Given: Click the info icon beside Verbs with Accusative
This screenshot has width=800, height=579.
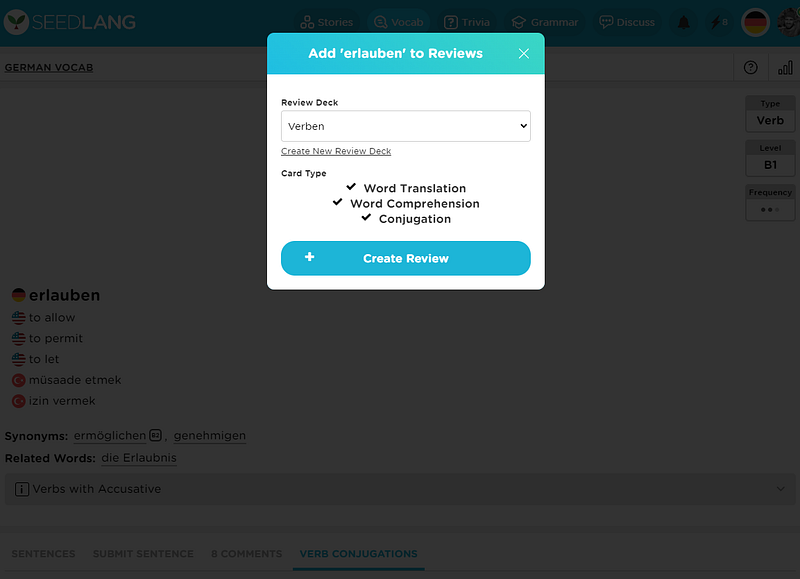Looking at the screenshot, I should (x=22, y=489).
